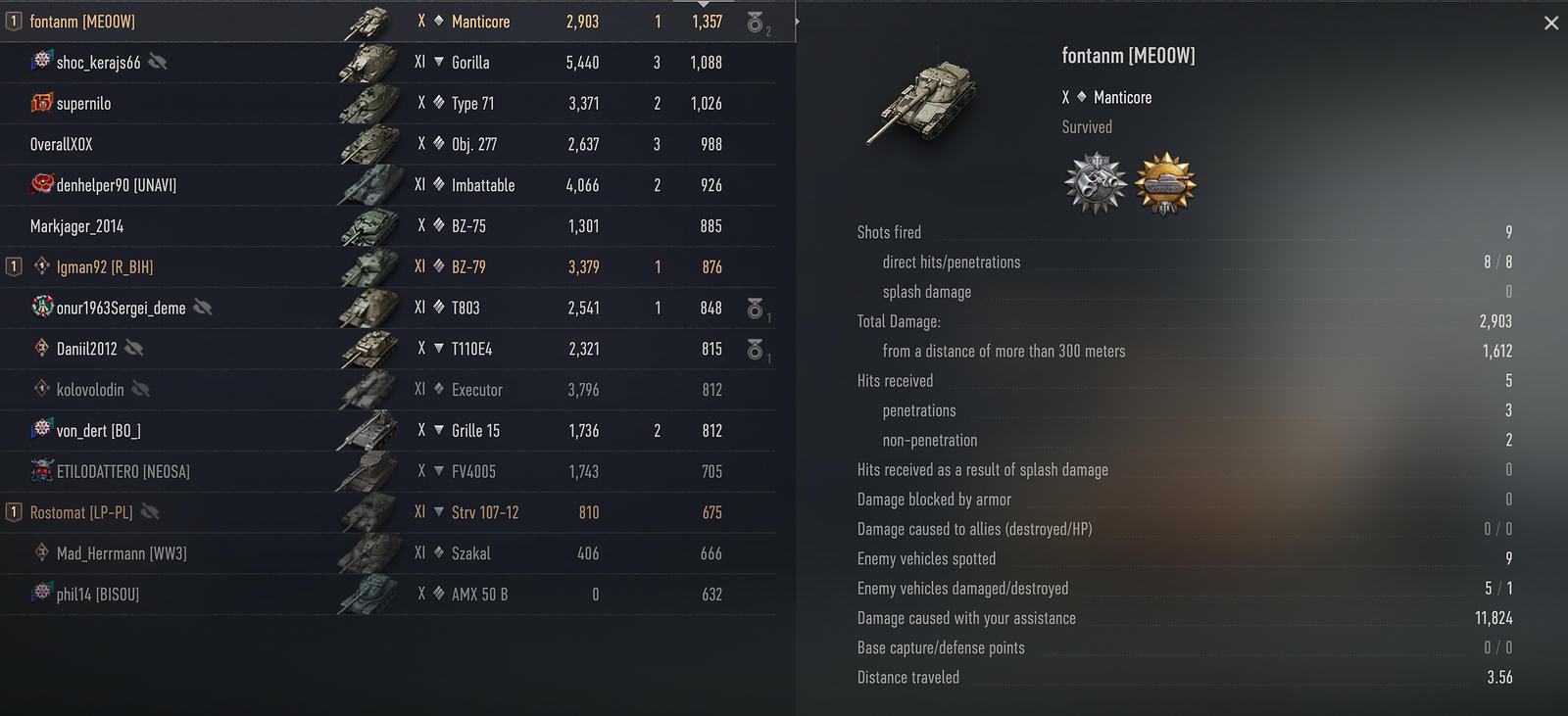This screenshot has width=1568, height=716.
Task: Select the Markjager_2014 player row
Action: point(388,226)
